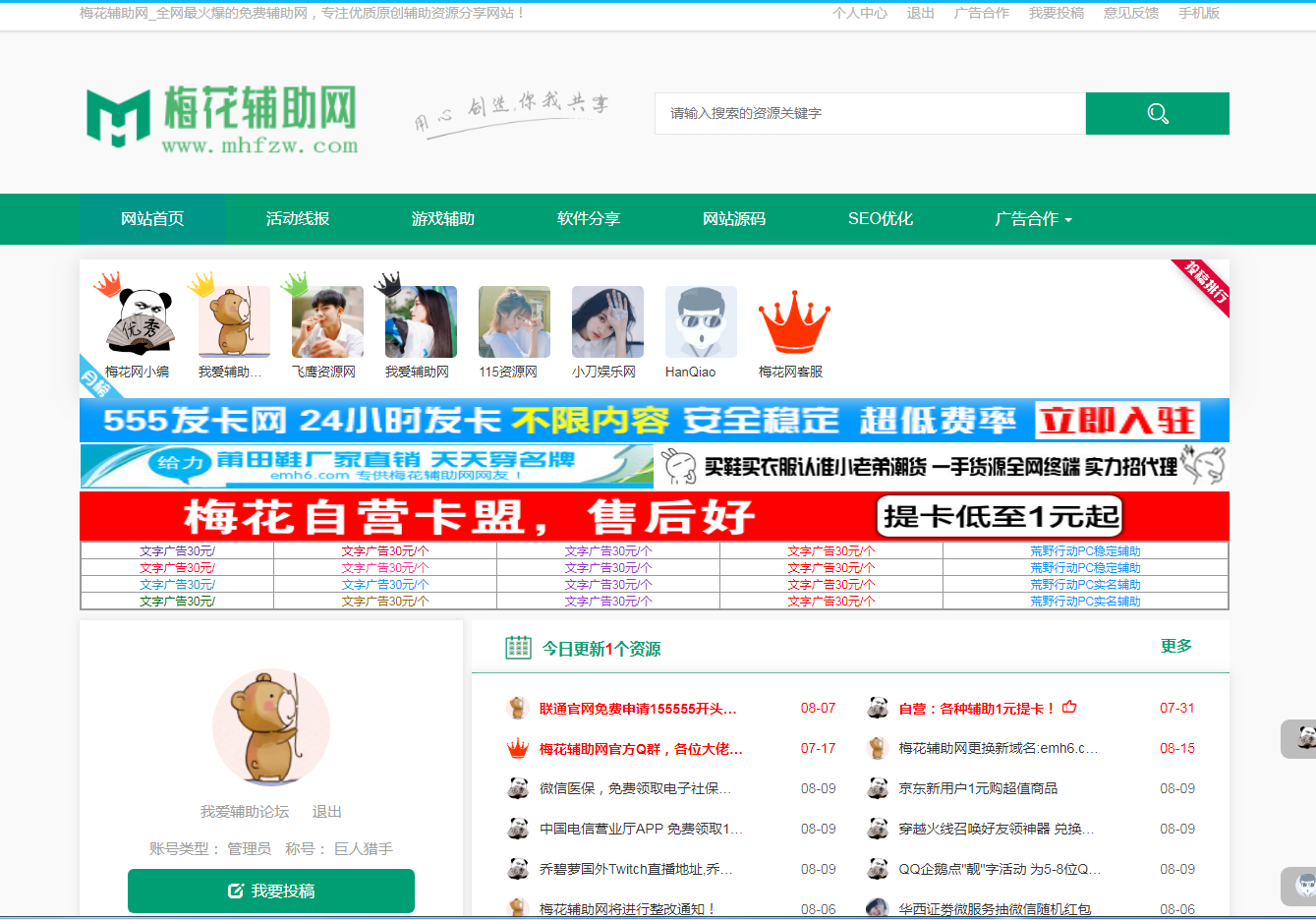Open 京东新用户1元购超值商品 post
The image size is (1316, 920).
click(x=978, y=788)
